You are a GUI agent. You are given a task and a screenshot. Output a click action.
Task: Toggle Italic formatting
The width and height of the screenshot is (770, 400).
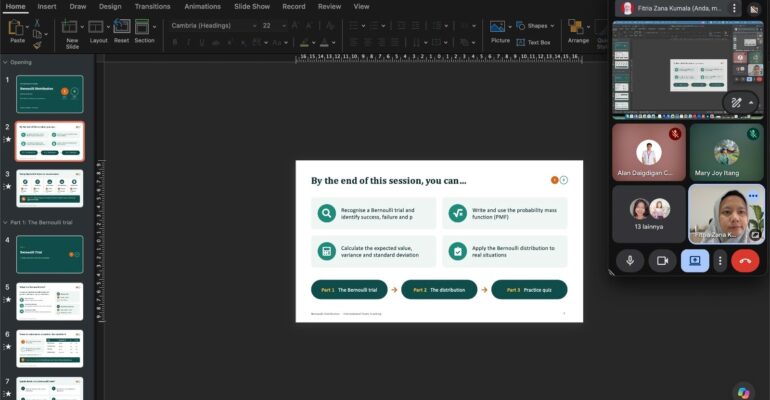point(189,43)
